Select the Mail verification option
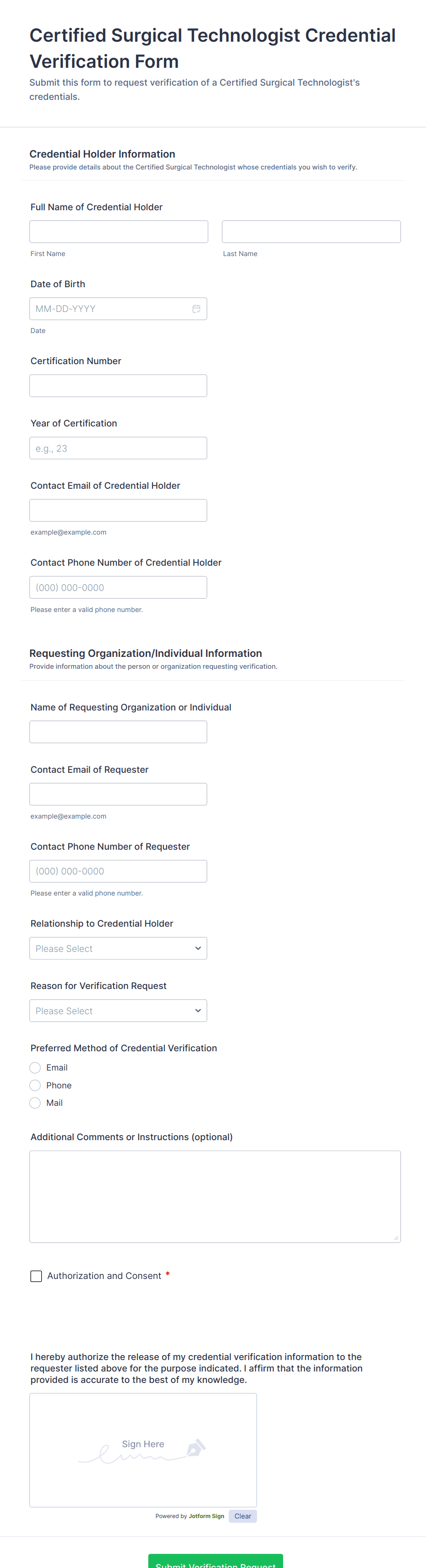This screenshot has width=426, height=1568. pos(35,1103)
